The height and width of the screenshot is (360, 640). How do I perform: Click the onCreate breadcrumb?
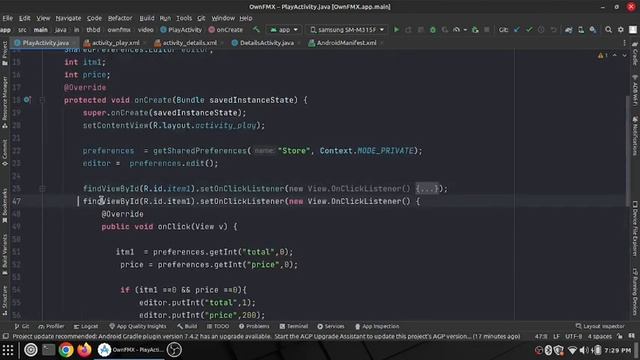click(x=226, y=30)
